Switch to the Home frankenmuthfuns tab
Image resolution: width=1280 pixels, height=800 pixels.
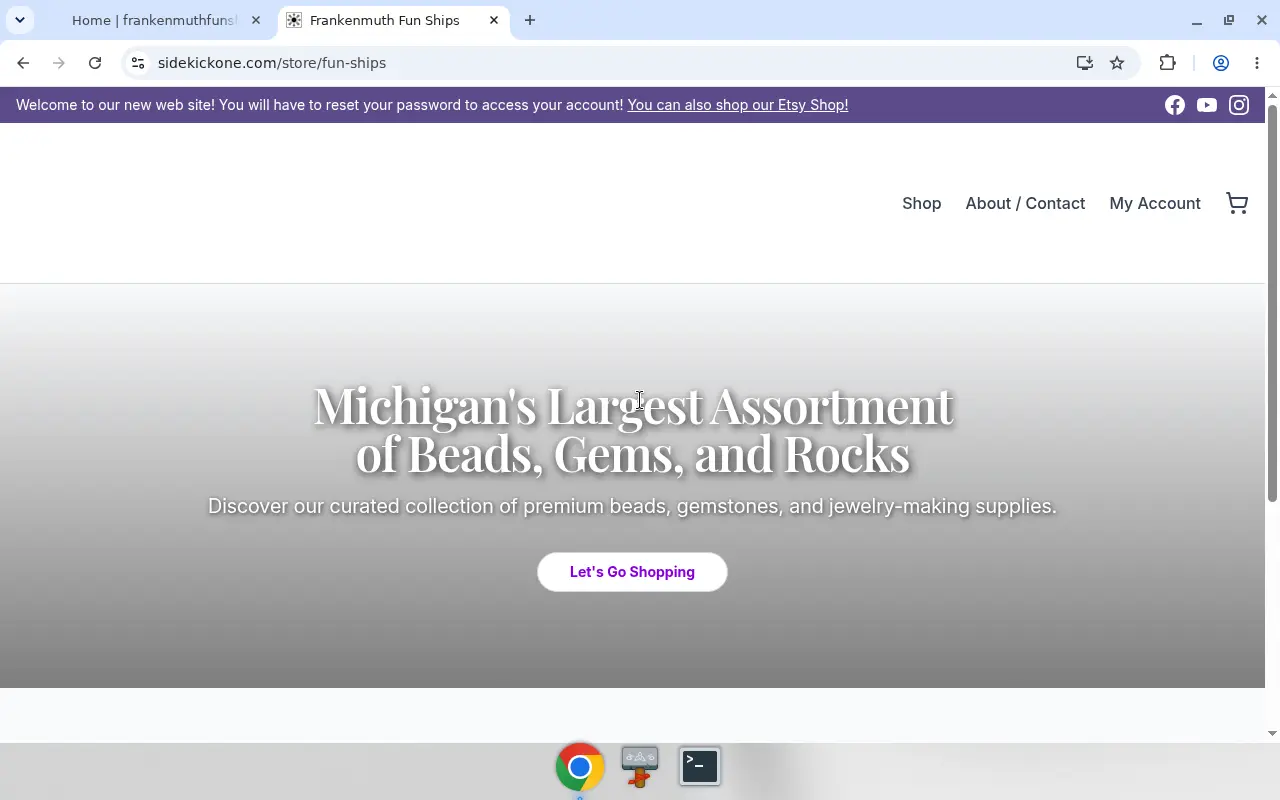pyautogui.click(x=154, y=20)
